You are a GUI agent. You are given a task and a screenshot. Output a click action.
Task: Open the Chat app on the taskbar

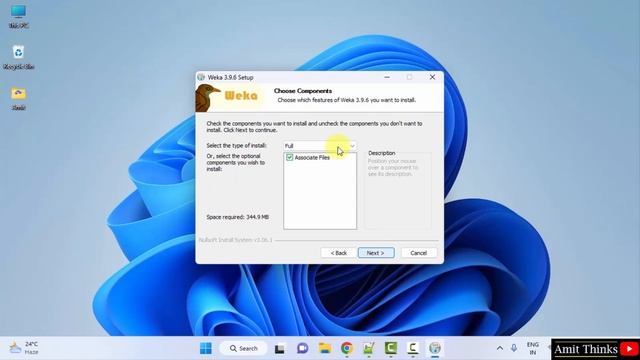[x=302, y=348]
